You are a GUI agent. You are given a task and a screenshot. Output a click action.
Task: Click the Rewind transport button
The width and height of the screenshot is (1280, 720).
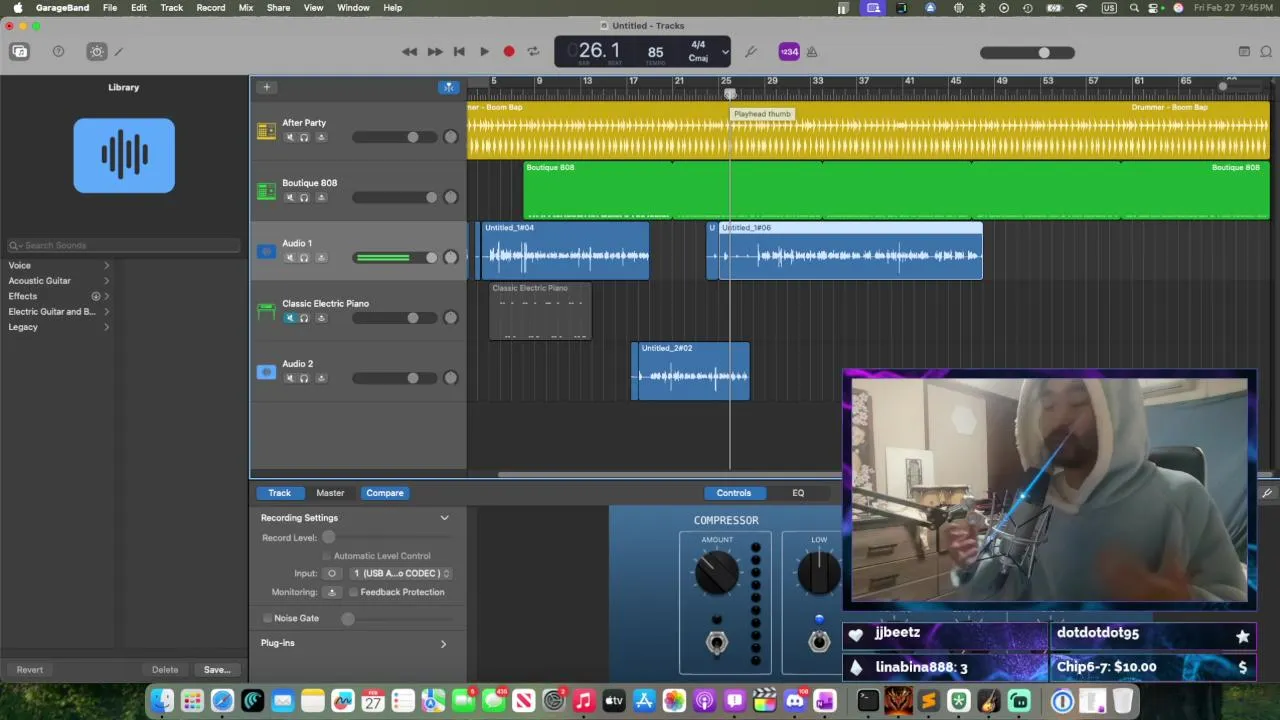[x=409, y=52]
